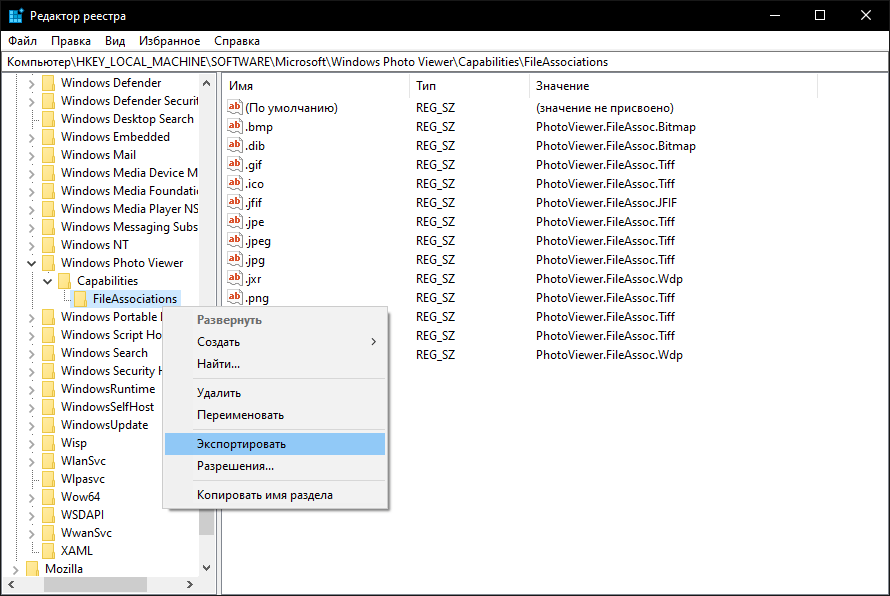
Task: Sort values by the Значение column header
Action: (673, 86)
